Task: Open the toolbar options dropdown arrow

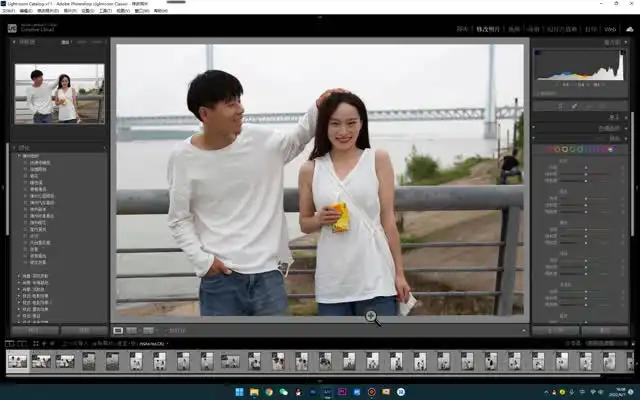Action: click(521, 330)
